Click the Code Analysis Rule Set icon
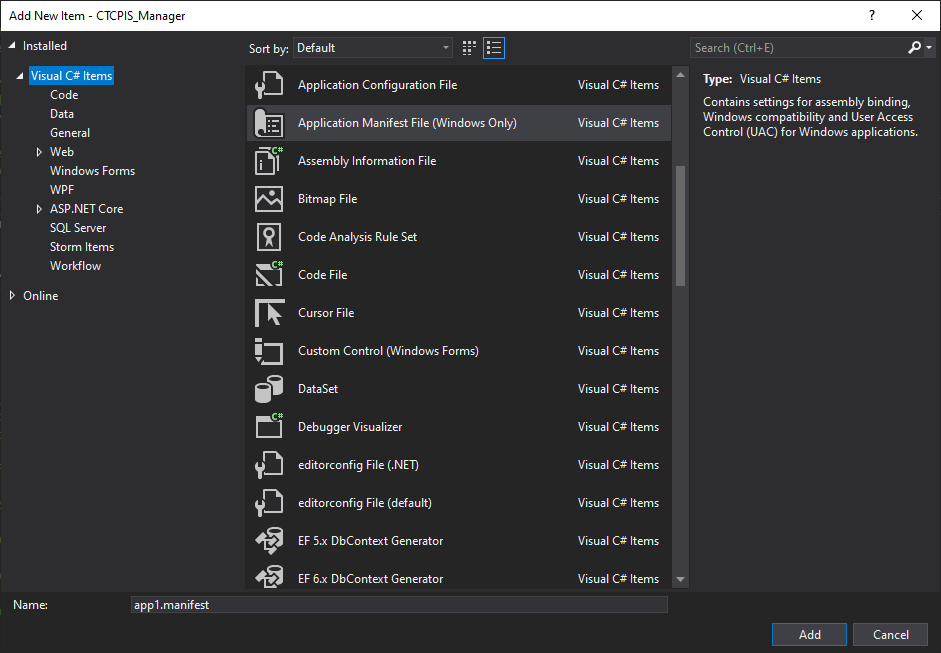941x653 pixels. pos(269,237)
